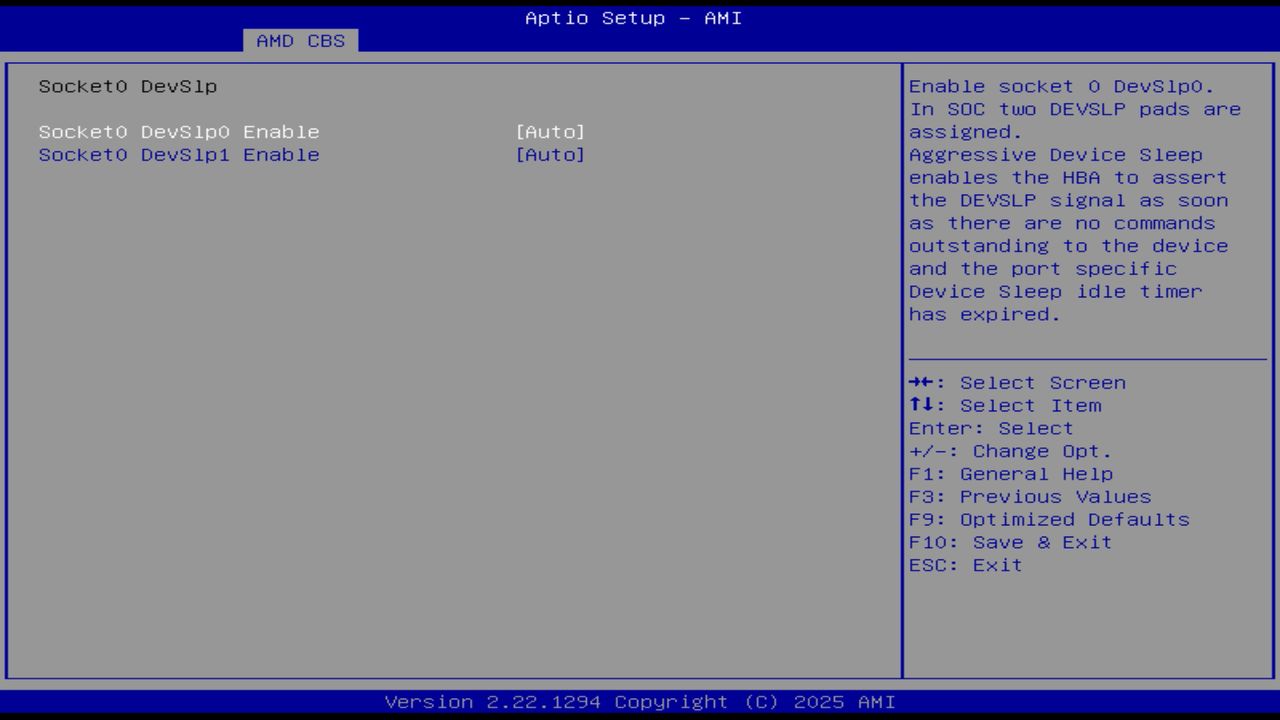The width and height of the screenshot is (1280, 720).
Task: Click the F10: Save & Exit entry
Action: coord(1011,542)
